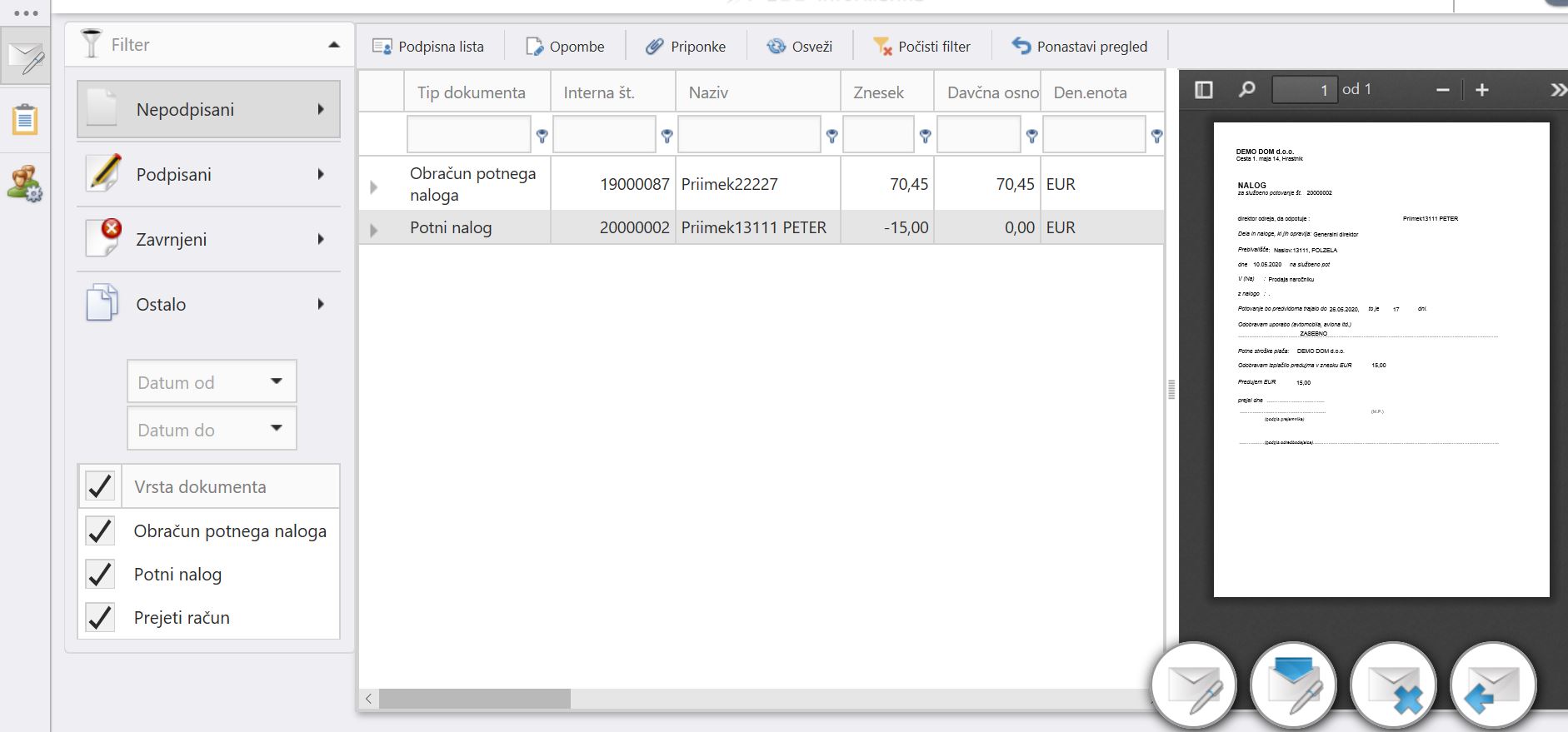Toggle the PDF viewer sidebar panel icon
Viewport: 1568px width, 732px height.
1203,89
